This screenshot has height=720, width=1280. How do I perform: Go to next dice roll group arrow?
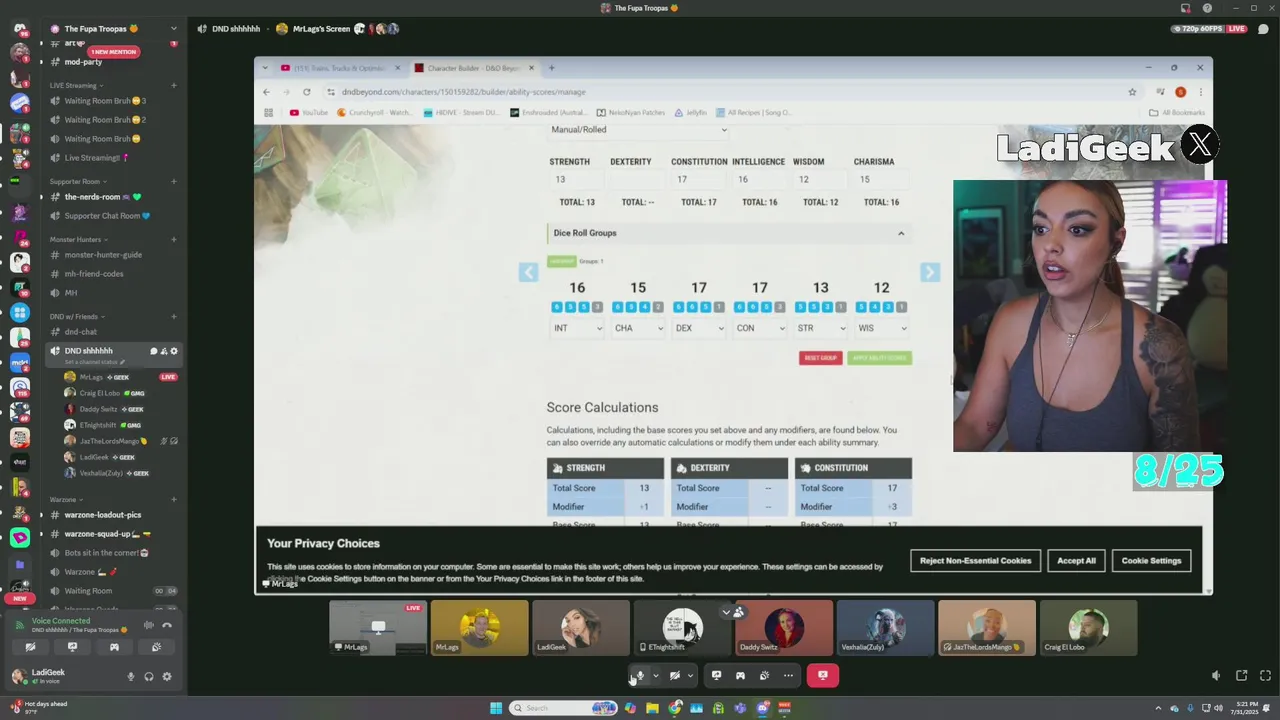point(929,272)
